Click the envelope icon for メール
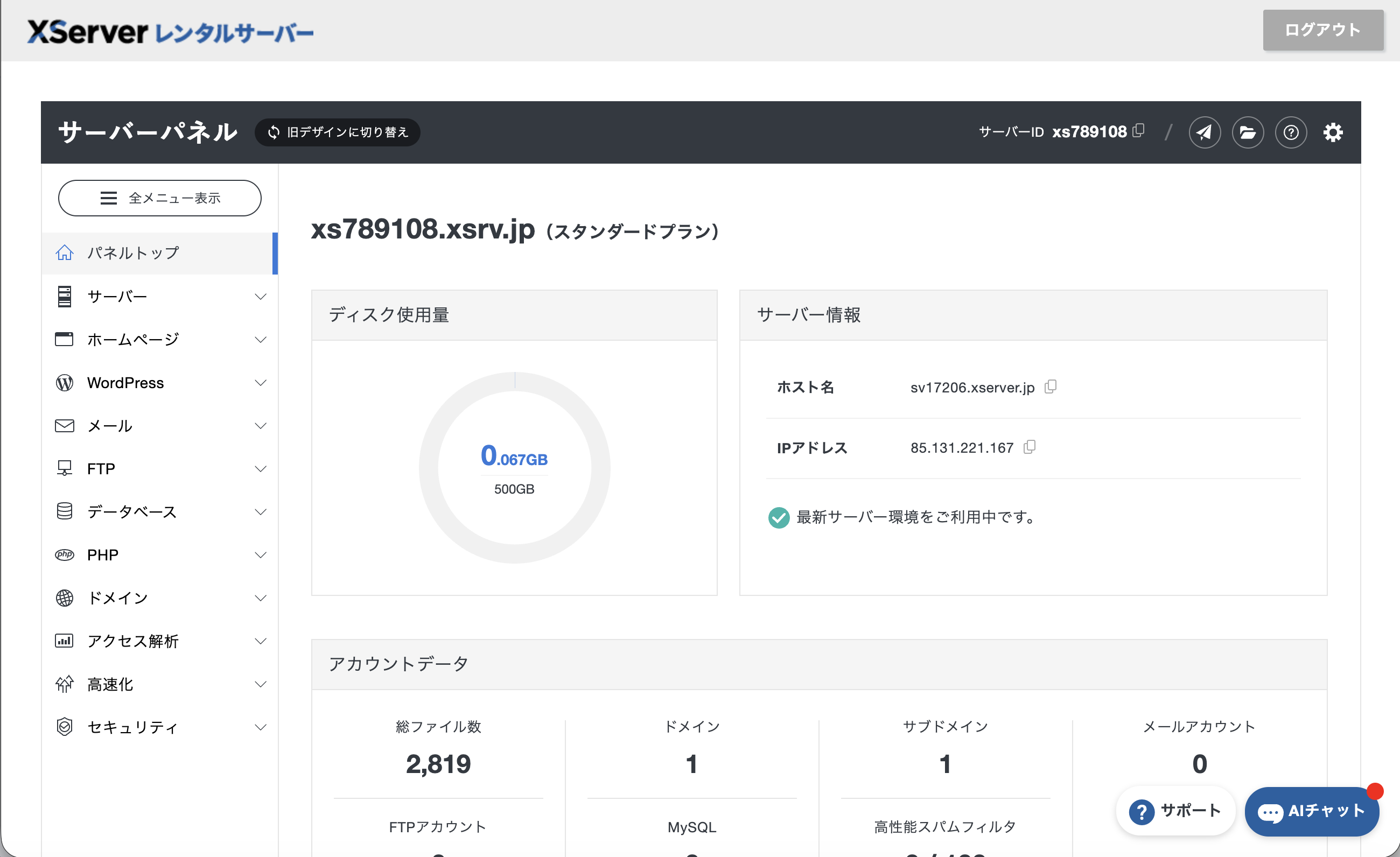Screen dimensions: 1400x857 (64, 426)
